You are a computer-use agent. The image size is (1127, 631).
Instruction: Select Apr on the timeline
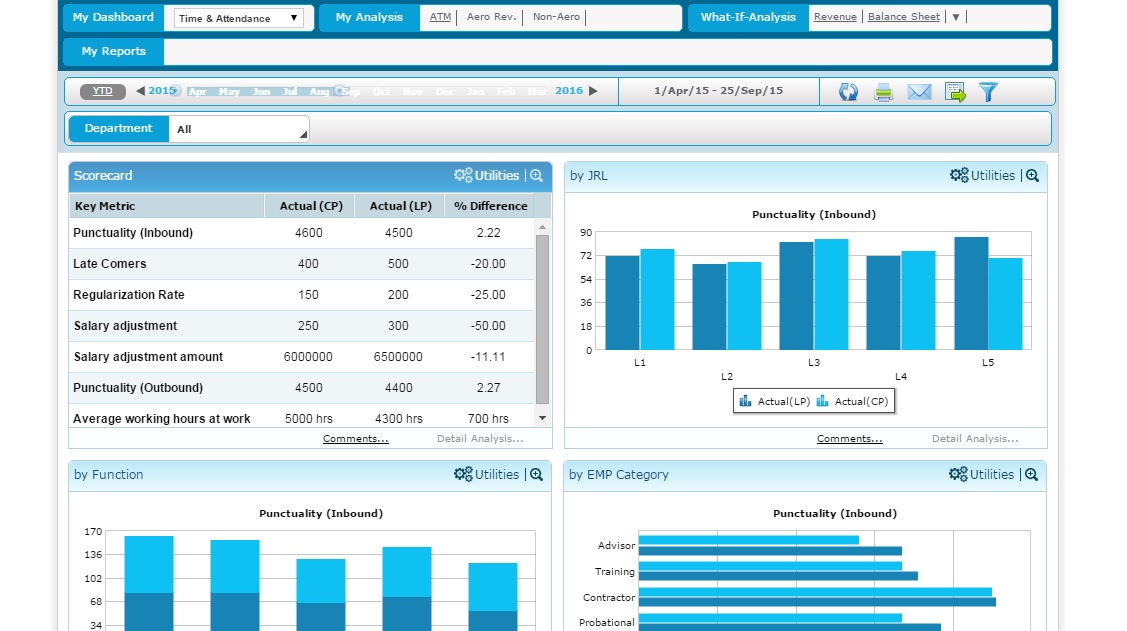pyautogui.click(x=197, y=92)
